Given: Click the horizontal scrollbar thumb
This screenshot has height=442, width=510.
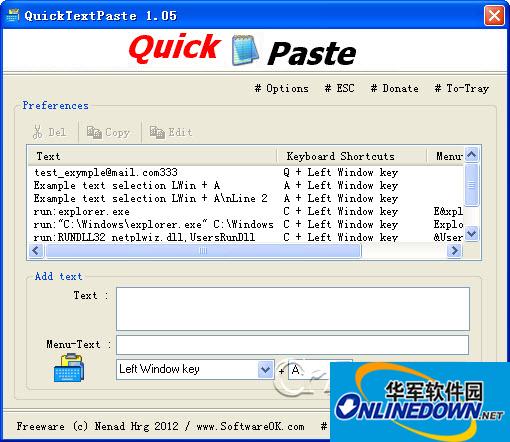Looking at the screenshot, I should point(203,250).
